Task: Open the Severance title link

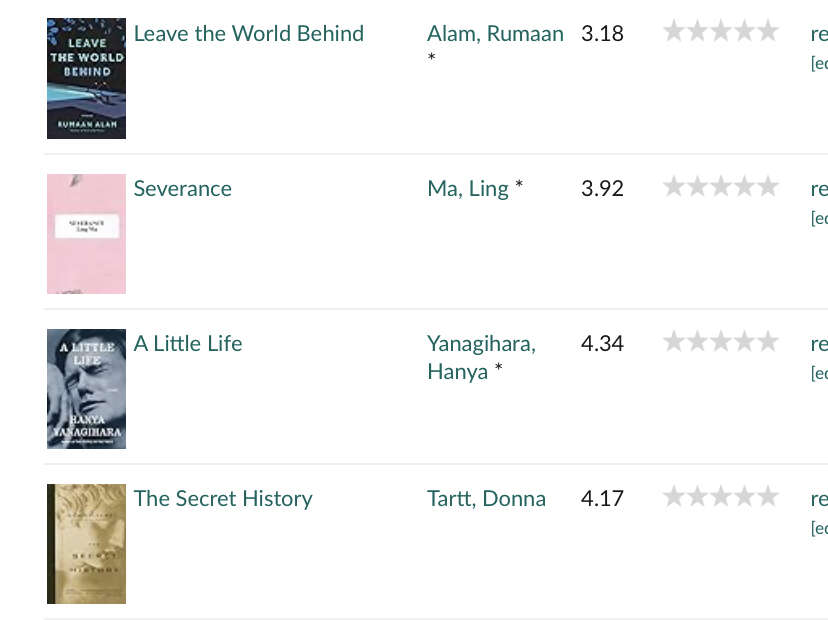Action: tap(183, 189)
